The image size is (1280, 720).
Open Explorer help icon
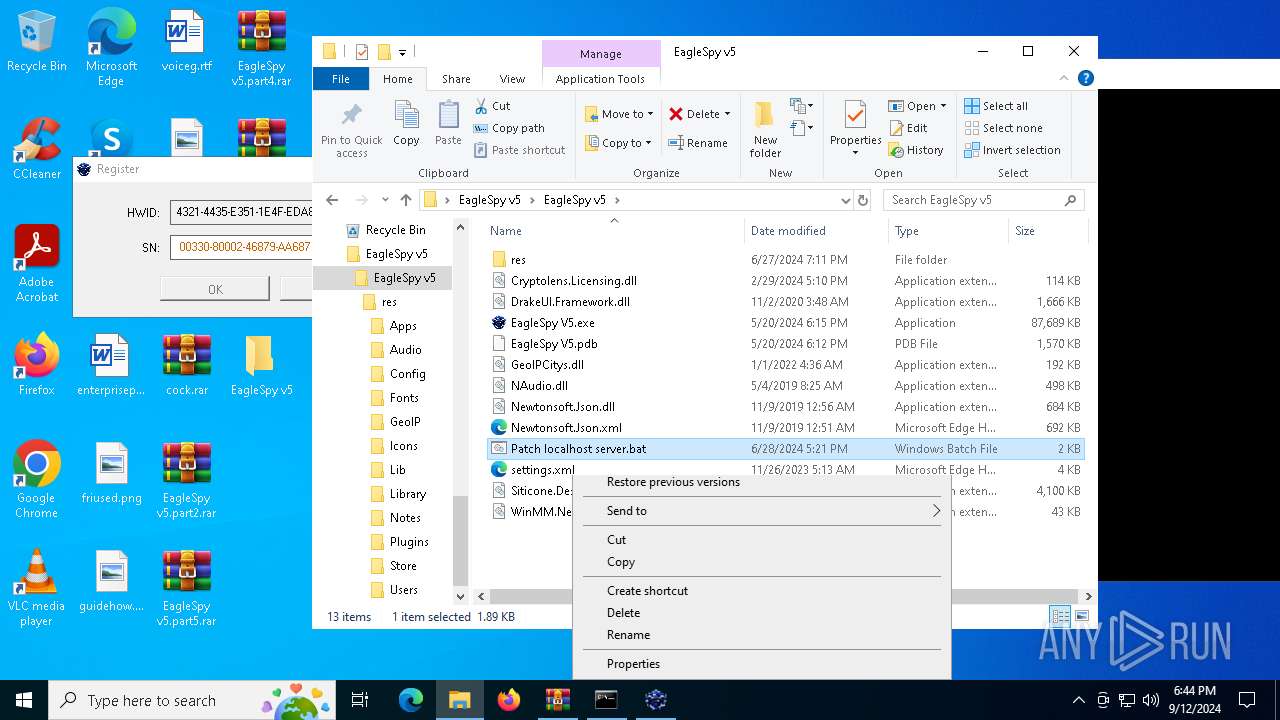[1085, 78]
